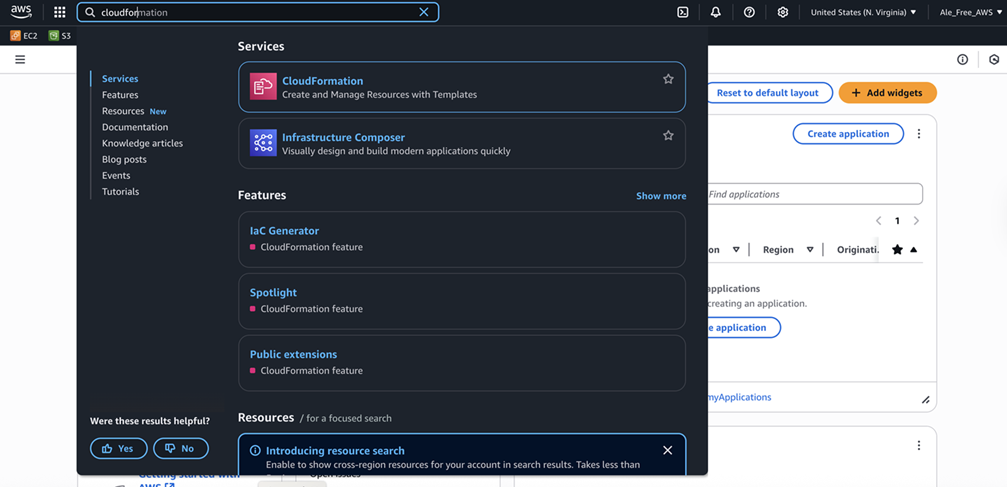
Task: Open the settings gear icon
Action: click(782, 12)
